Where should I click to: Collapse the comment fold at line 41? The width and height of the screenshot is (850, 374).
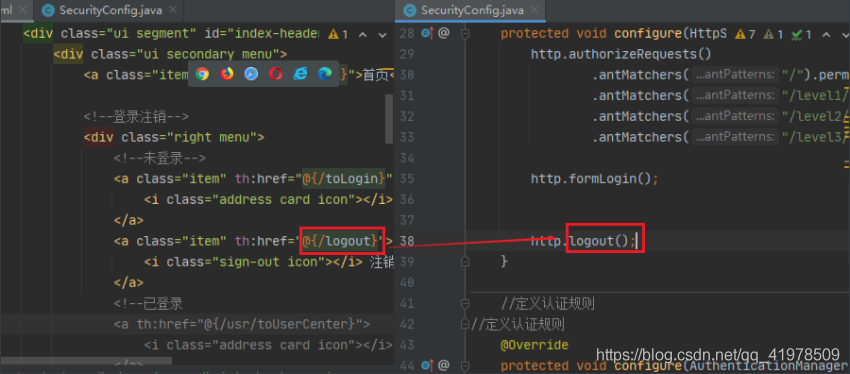coord(465,303)
